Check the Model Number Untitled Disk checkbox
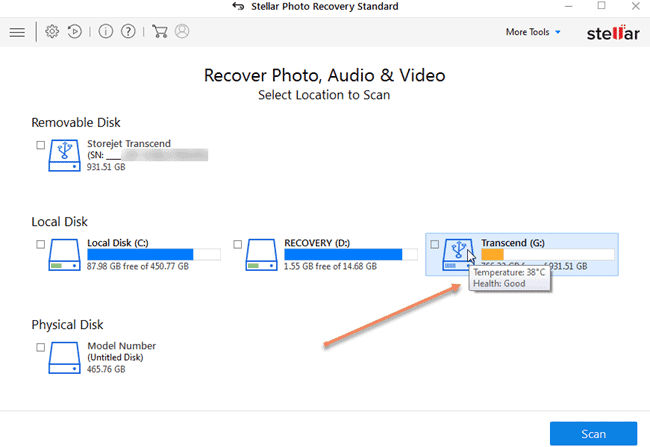The height and width of the screenshot is (447, 650). click(x=40, y=347)
